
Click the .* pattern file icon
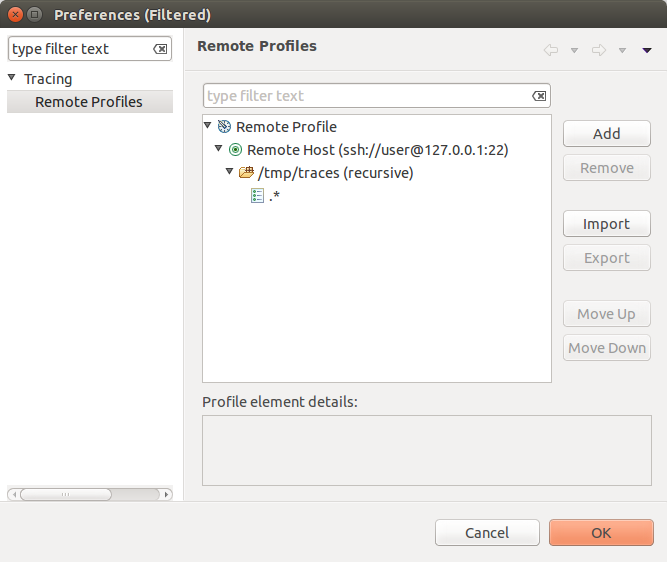tap(258, 196)
